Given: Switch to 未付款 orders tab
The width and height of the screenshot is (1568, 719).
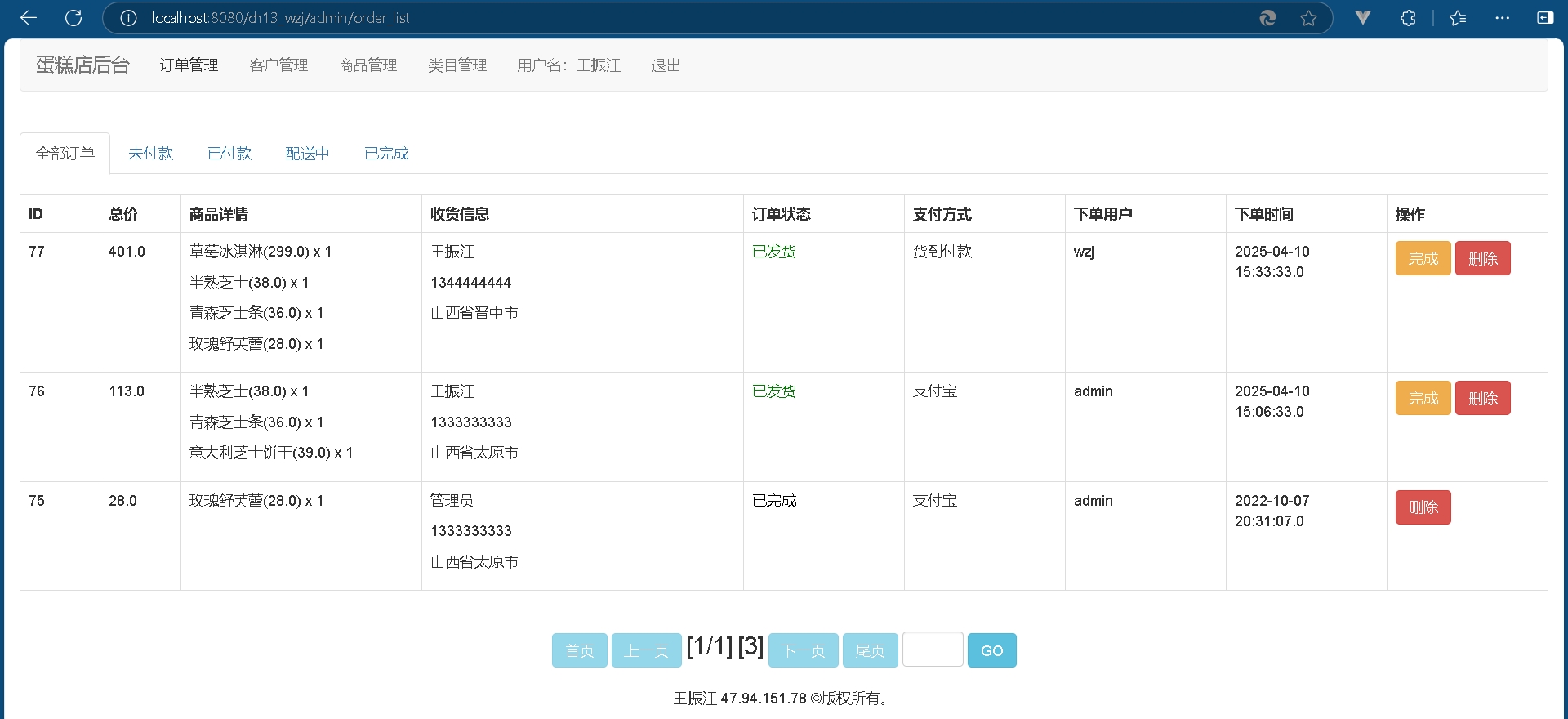Looking at the screenshot, I should (x=151, y=154).
